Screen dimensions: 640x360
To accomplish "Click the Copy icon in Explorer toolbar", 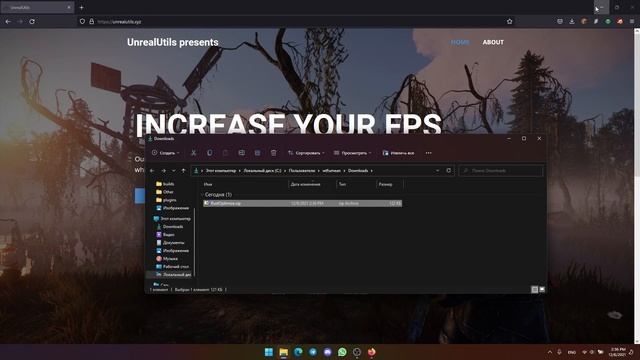I will (209, 153).
